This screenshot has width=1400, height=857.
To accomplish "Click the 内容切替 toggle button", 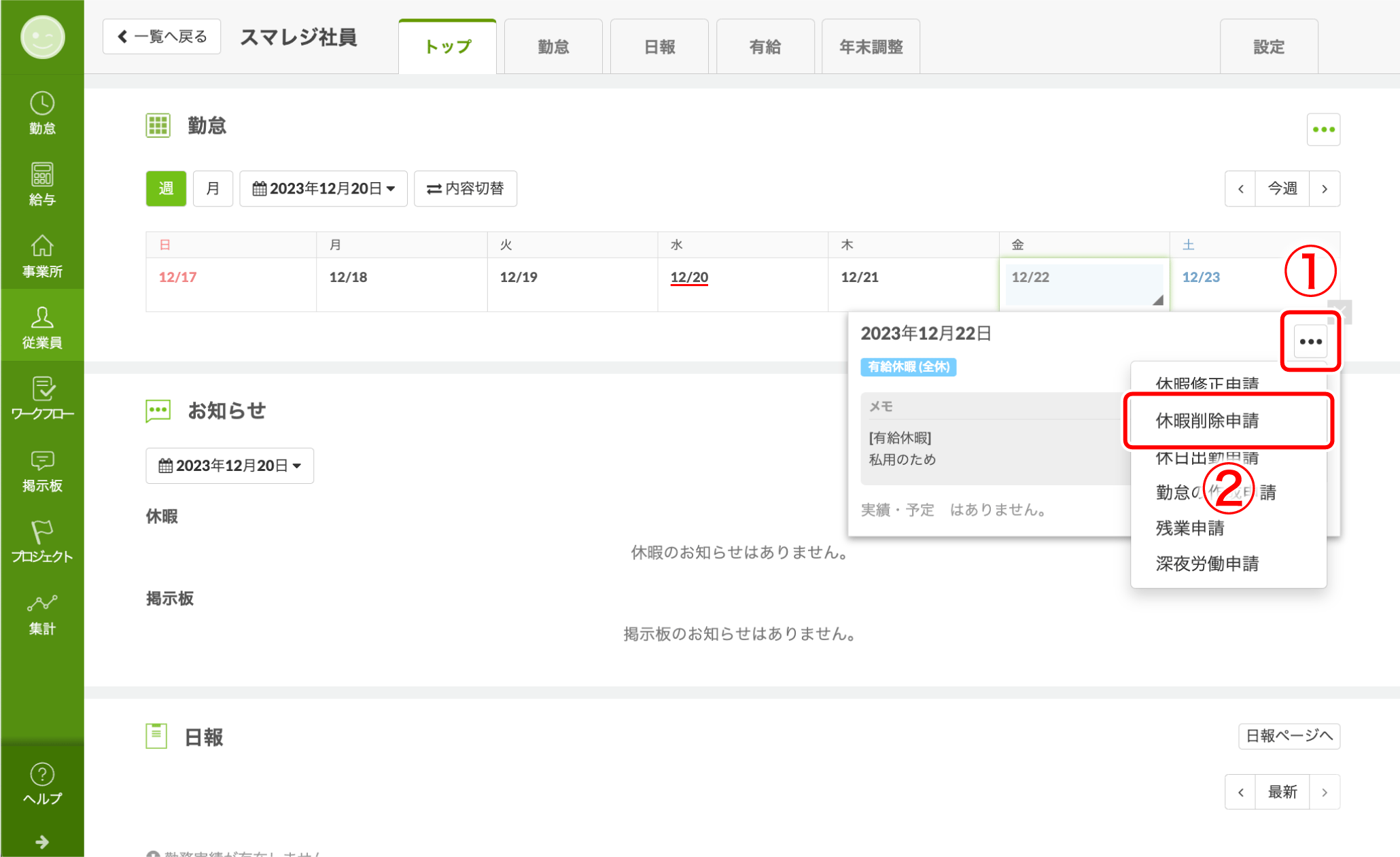I will 466,188.
